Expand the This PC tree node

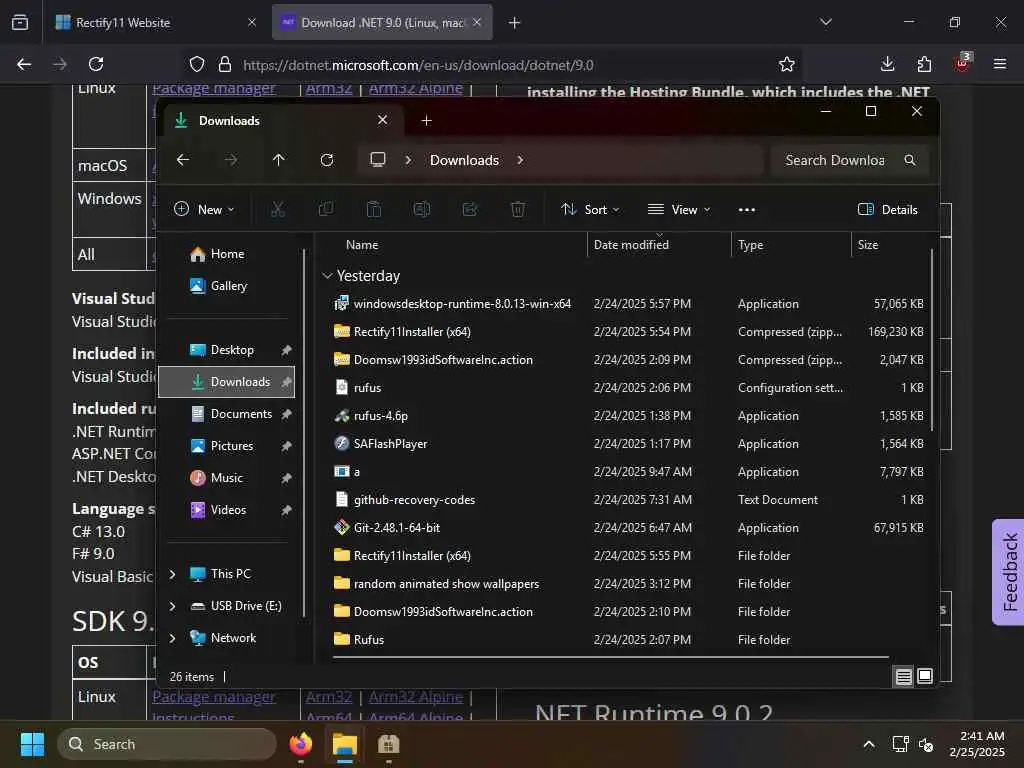(x=172, y=574)
